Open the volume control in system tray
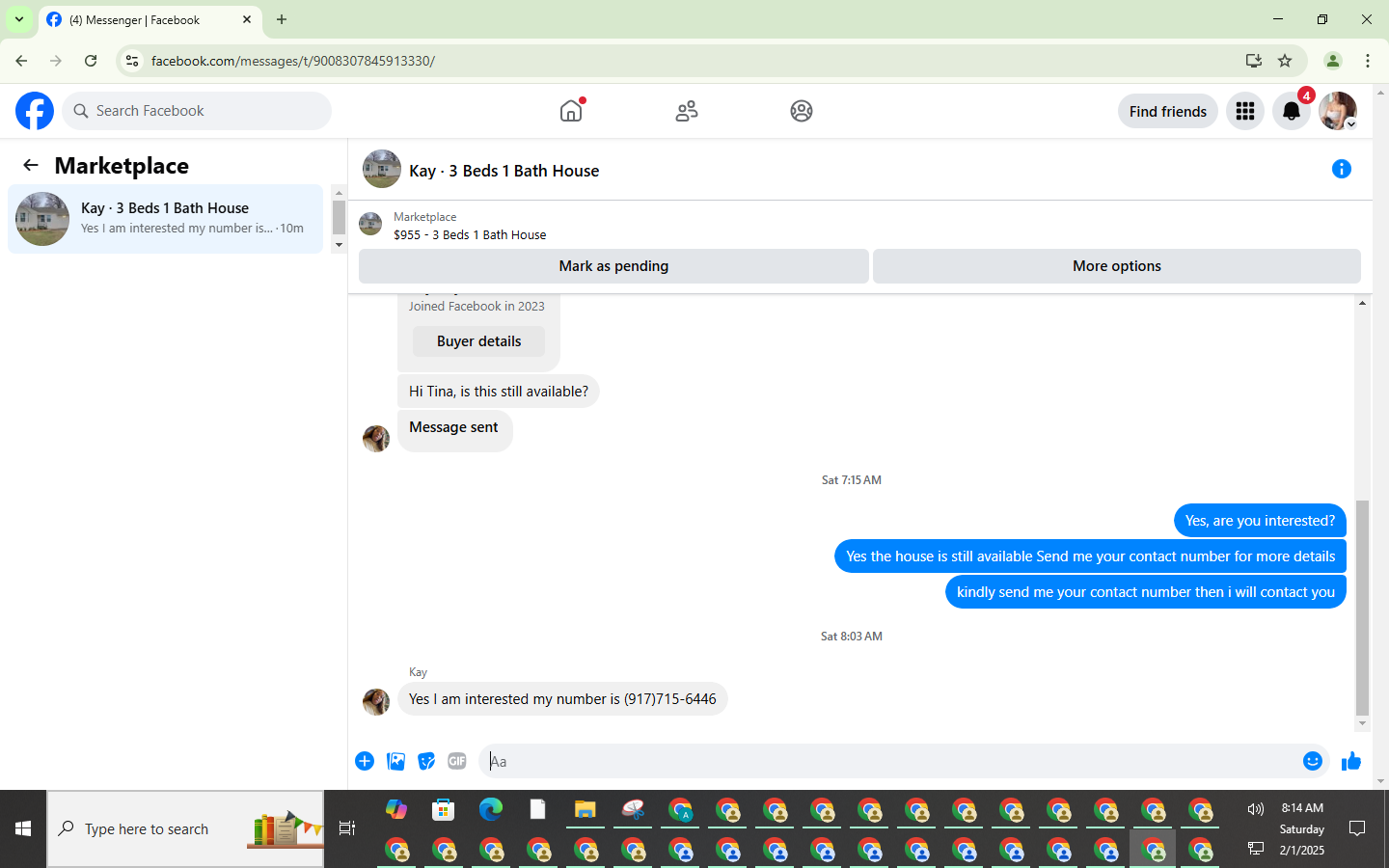Screen dimensions: 1389x868 [x=1255, y=809]
